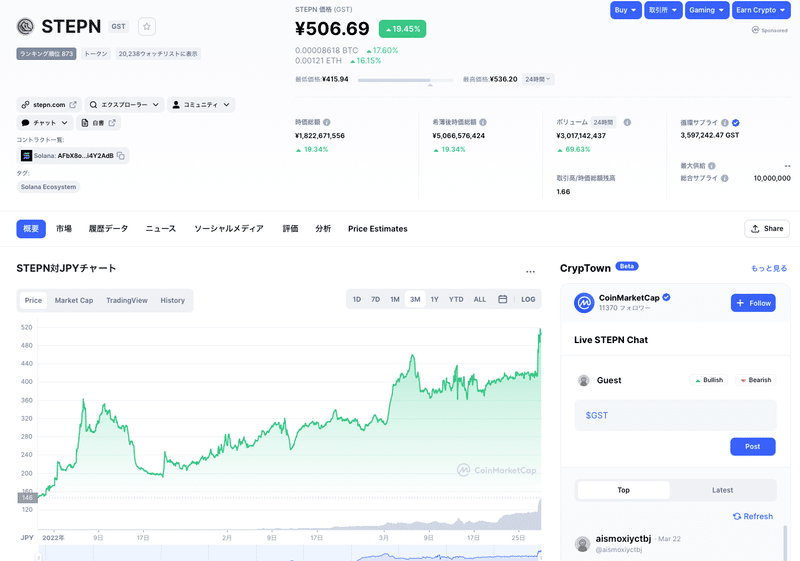Viewport: 800px width, 561px height.
Task: Click the Guest user avatar
Action: [x=583, y=380]
